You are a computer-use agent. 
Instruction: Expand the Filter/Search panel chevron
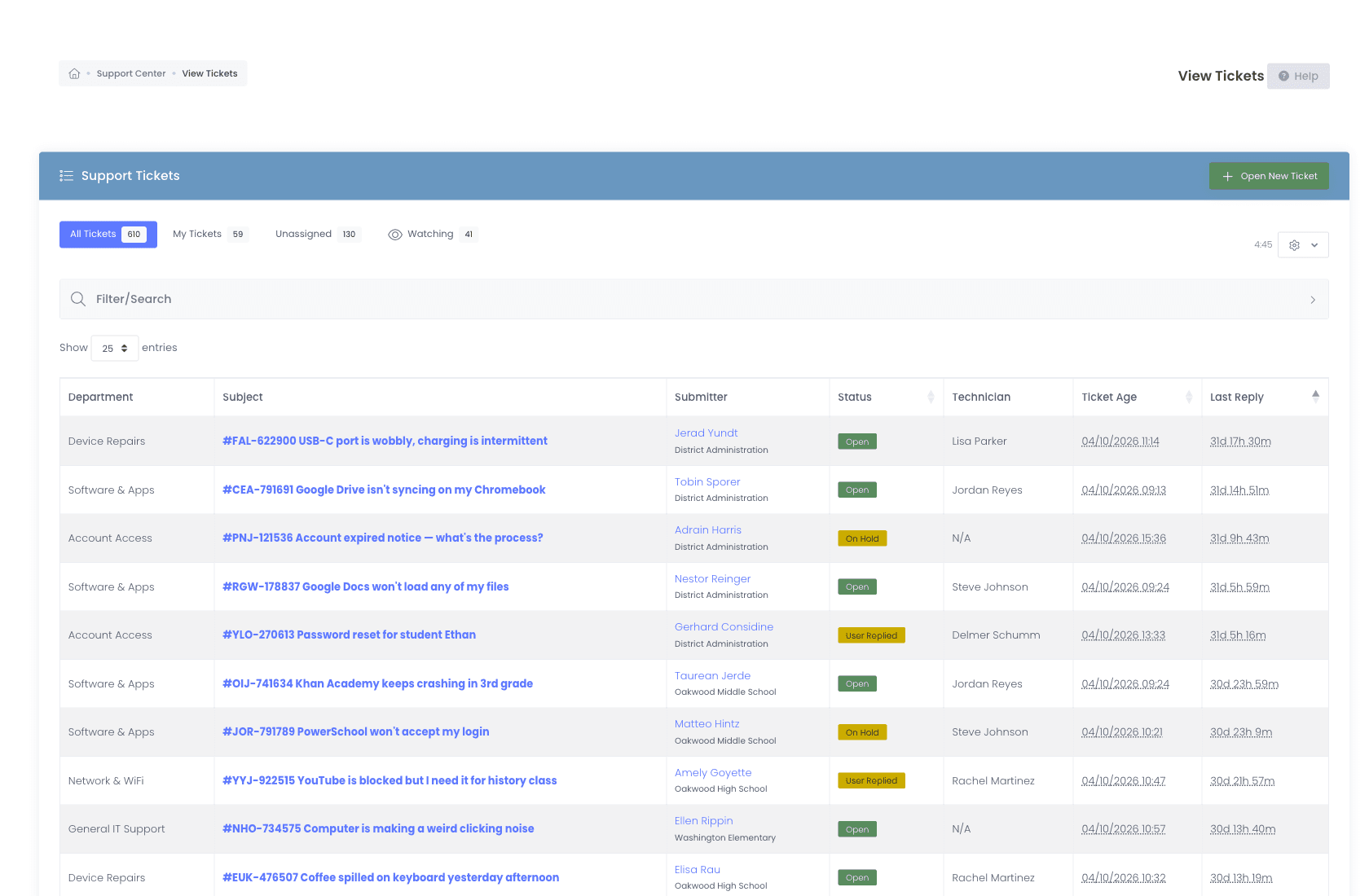click(x=1313, y=300)
